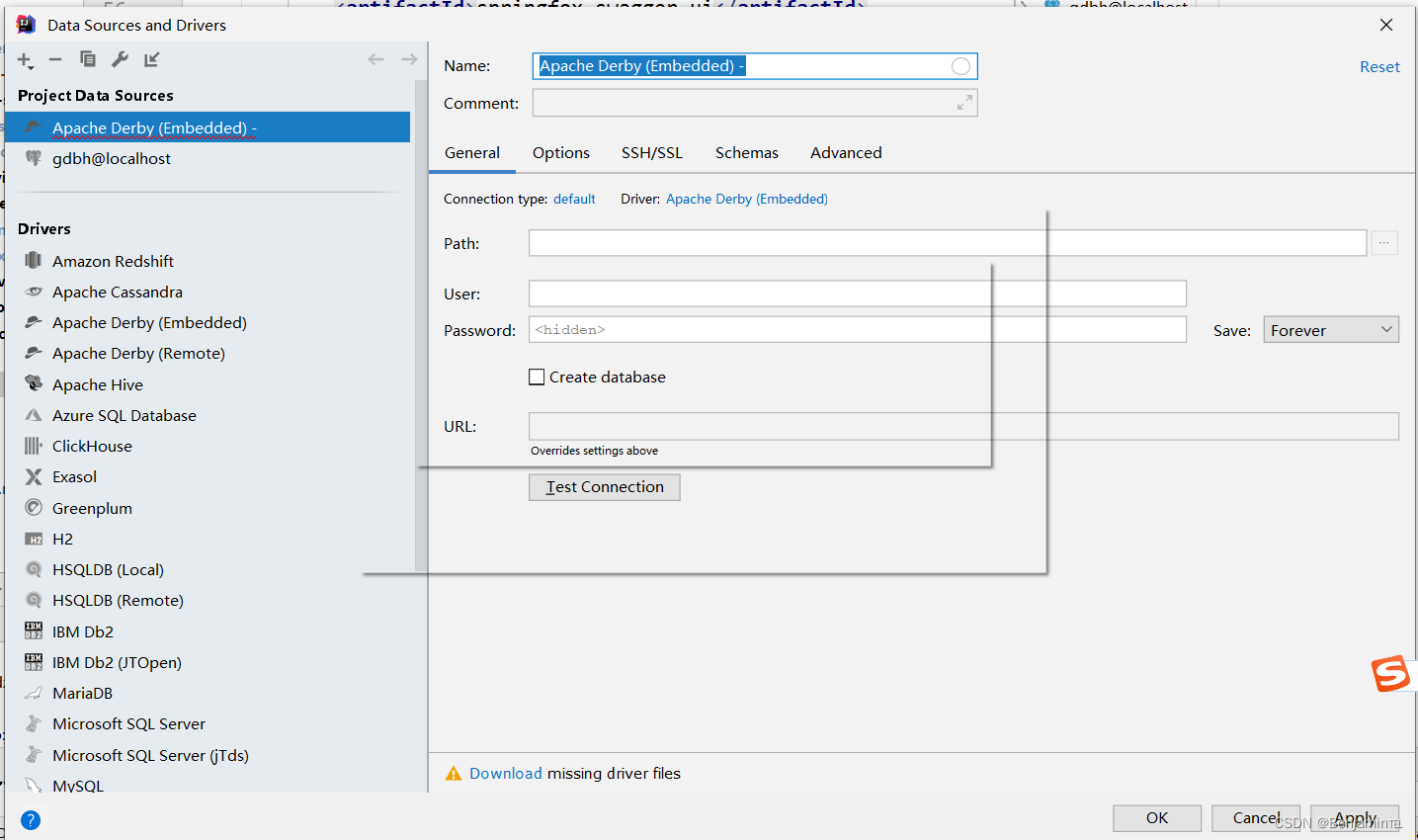
Task: Expand the Comment field editor
Action: click(964, 103)
